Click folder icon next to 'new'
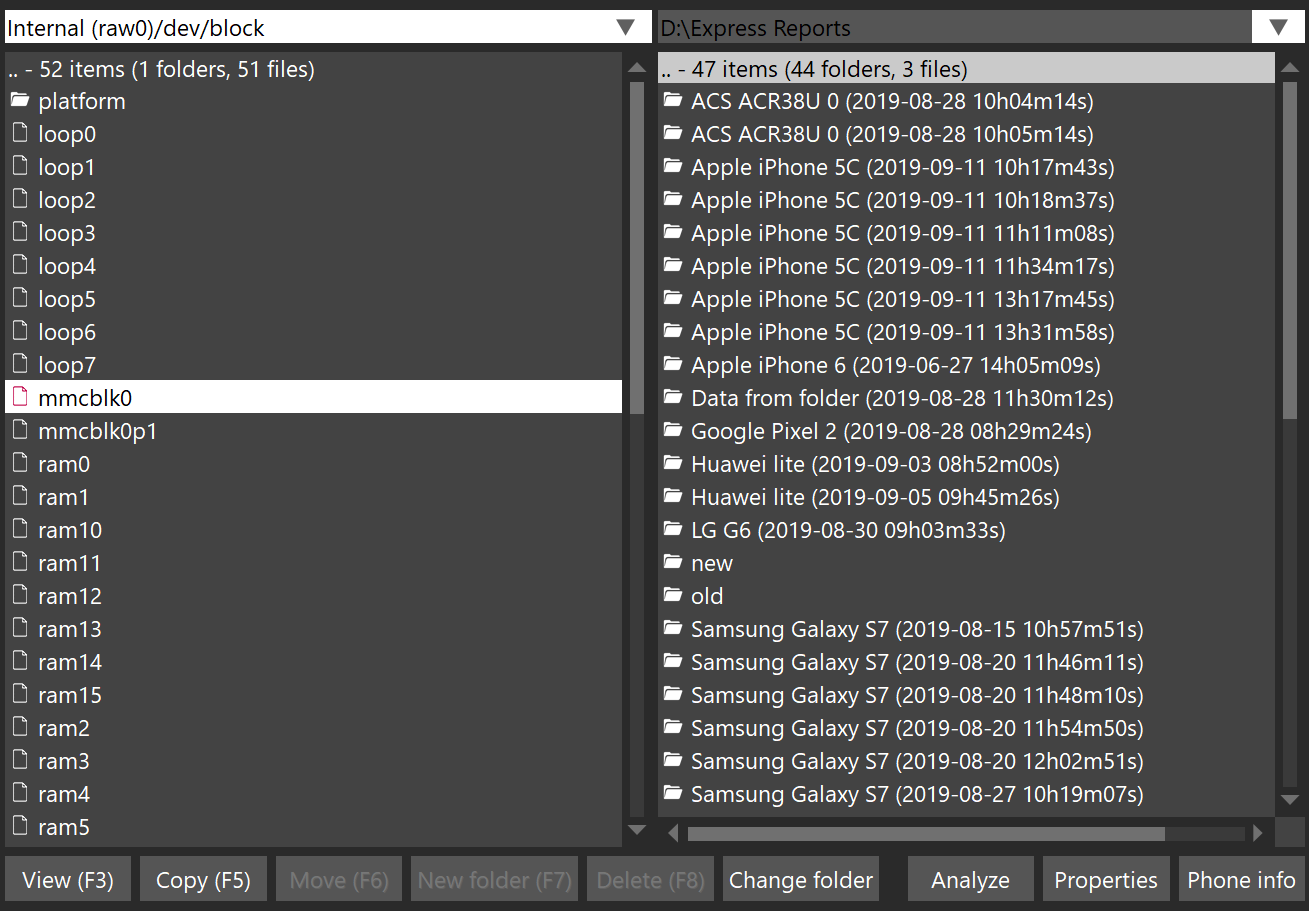 [x=672, y=563]
